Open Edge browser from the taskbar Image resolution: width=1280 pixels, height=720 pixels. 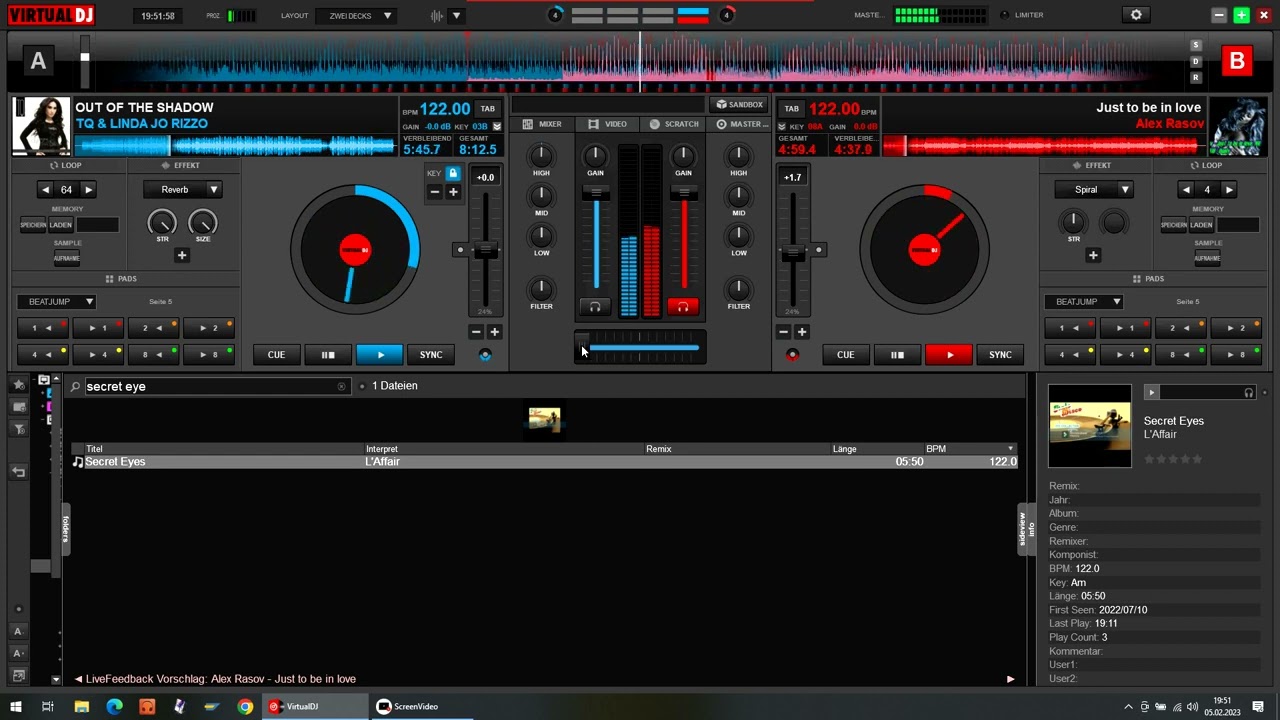[114, 706]
